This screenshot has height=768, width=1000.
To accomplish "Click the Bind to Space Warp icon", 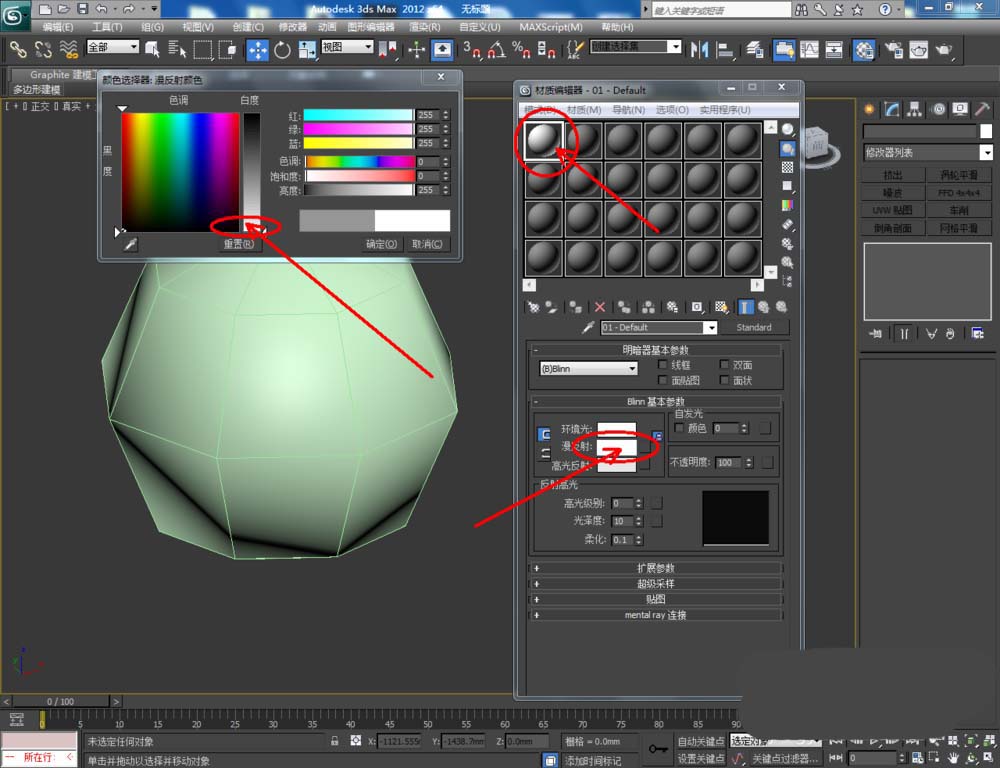I will pos(68,49).
